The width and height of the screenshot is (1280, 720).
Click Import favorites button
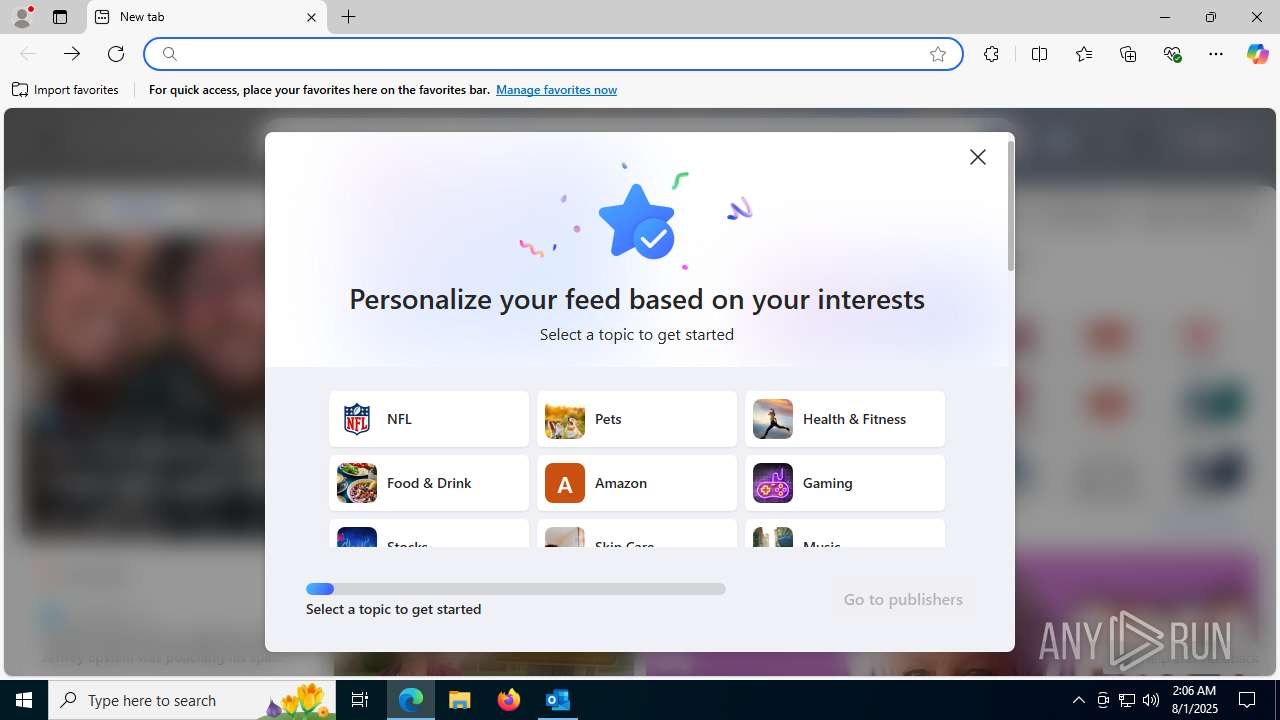pos(66,90)
